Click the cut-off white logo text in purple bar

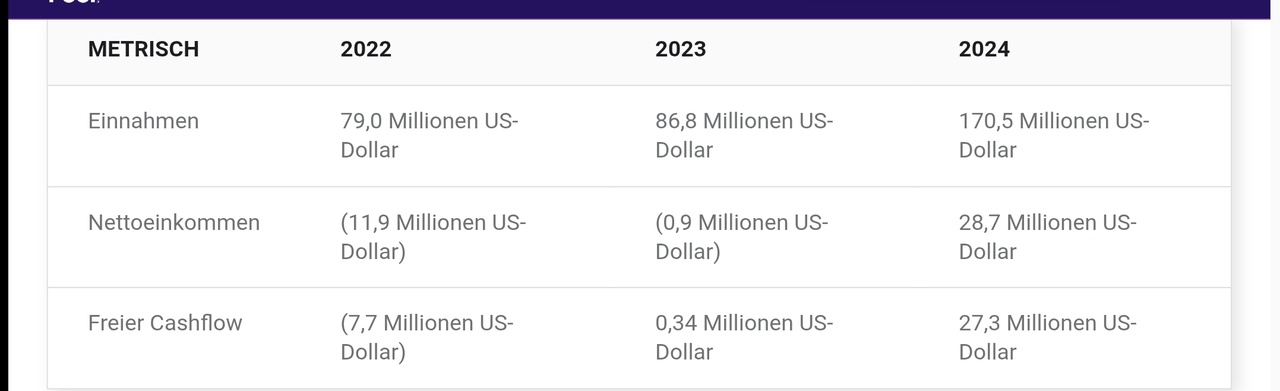coord(74,3)
